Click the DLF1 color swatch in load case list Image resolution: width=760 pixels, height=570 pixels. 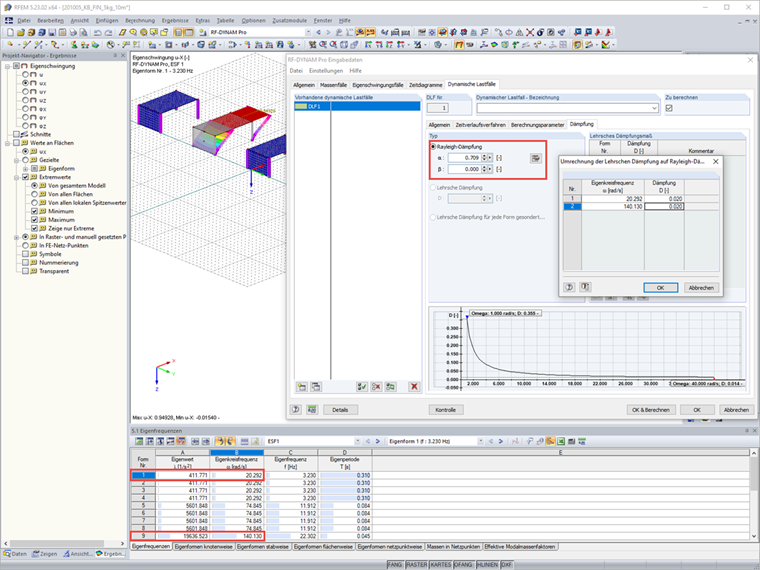point(301,106)
